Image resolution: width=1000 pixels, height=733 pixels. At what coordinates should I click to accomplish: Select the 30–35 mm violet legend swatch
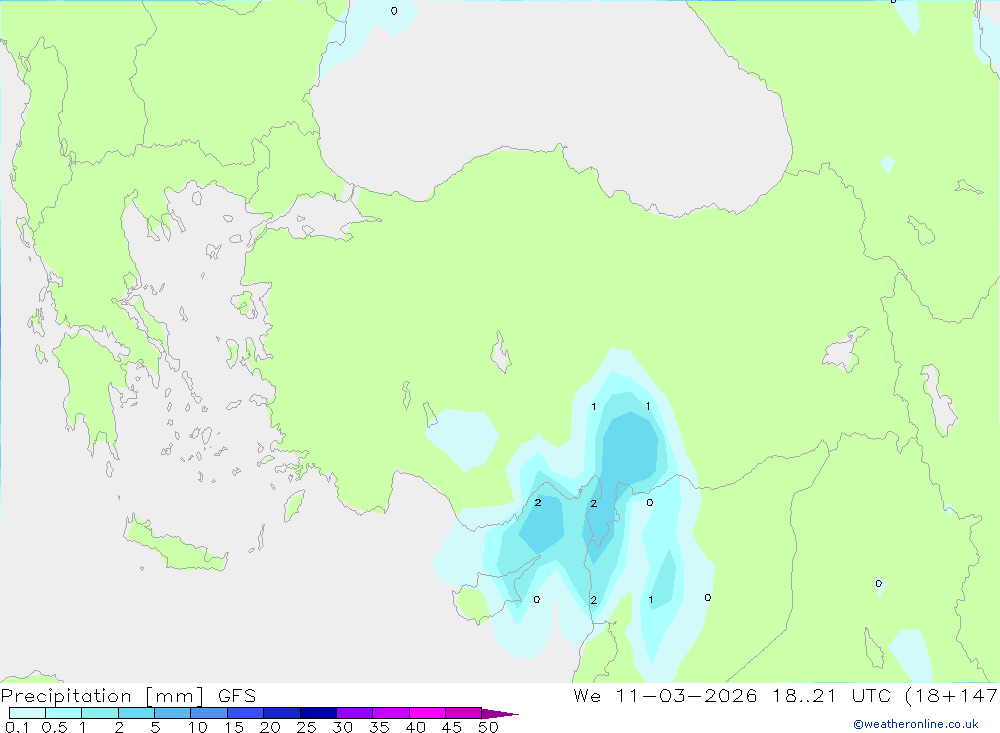pyautogui.click(x=355, y=713)
